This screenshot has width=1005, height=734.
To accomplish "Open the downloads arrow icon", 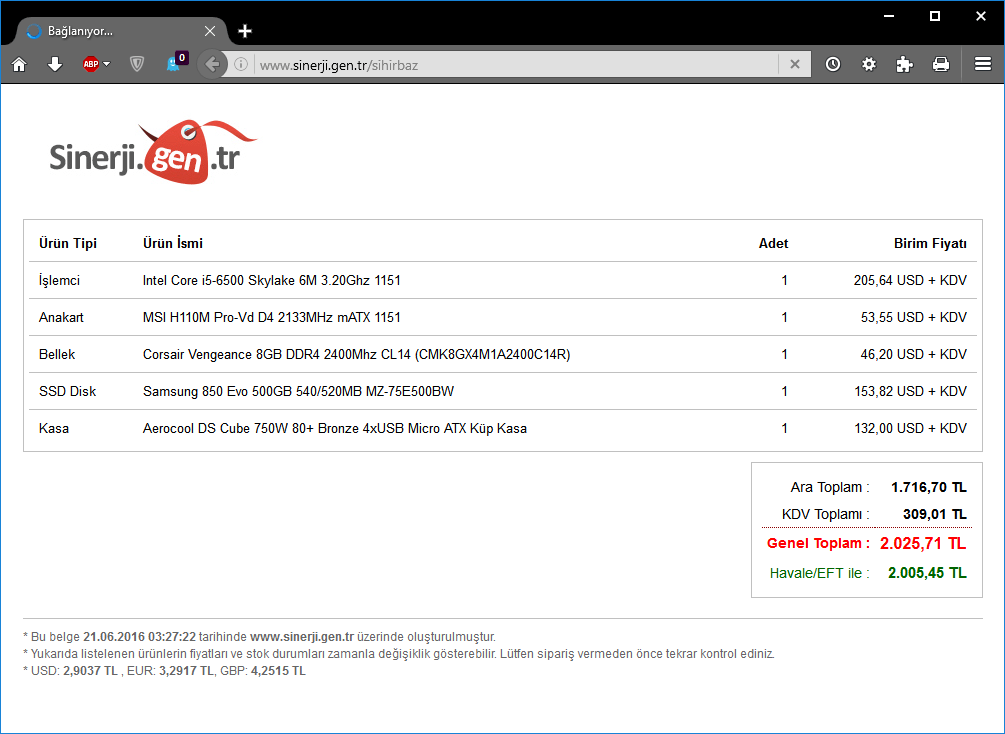I will [x=55, y=64].
